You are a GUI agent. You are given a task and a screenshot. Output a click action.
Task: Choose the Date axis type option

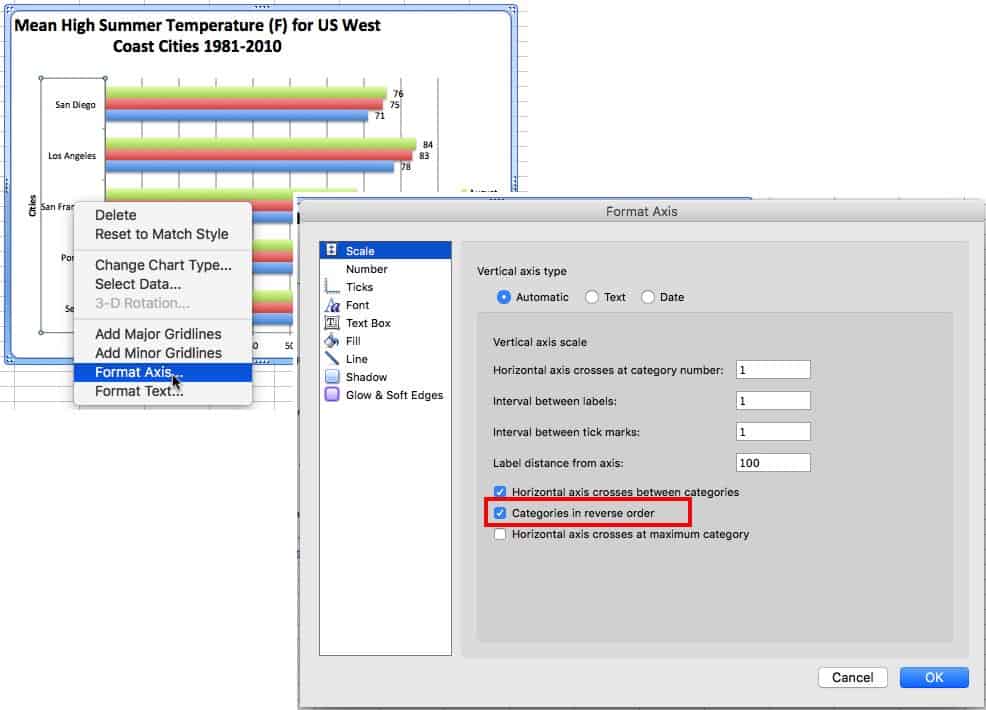648,297
